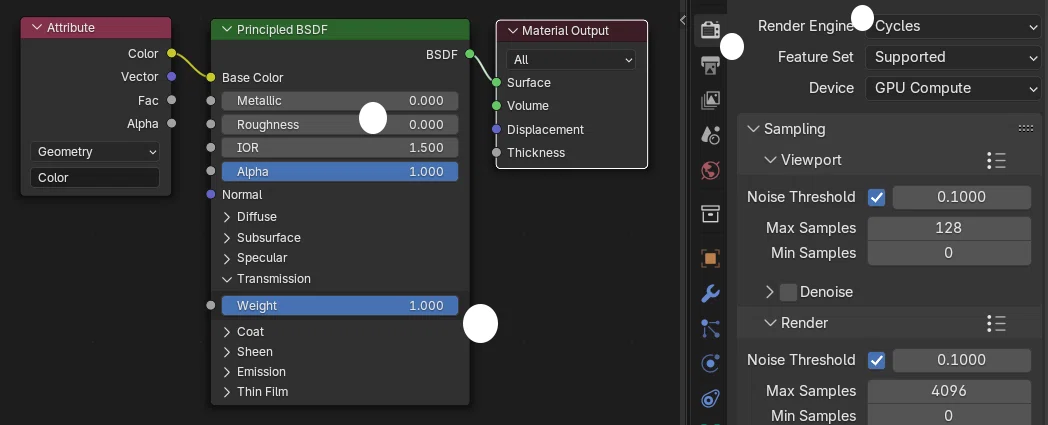This screenshot has width=1048, height=425.
Task: Open the View Layer properties tab
Action: pos(710,100)
